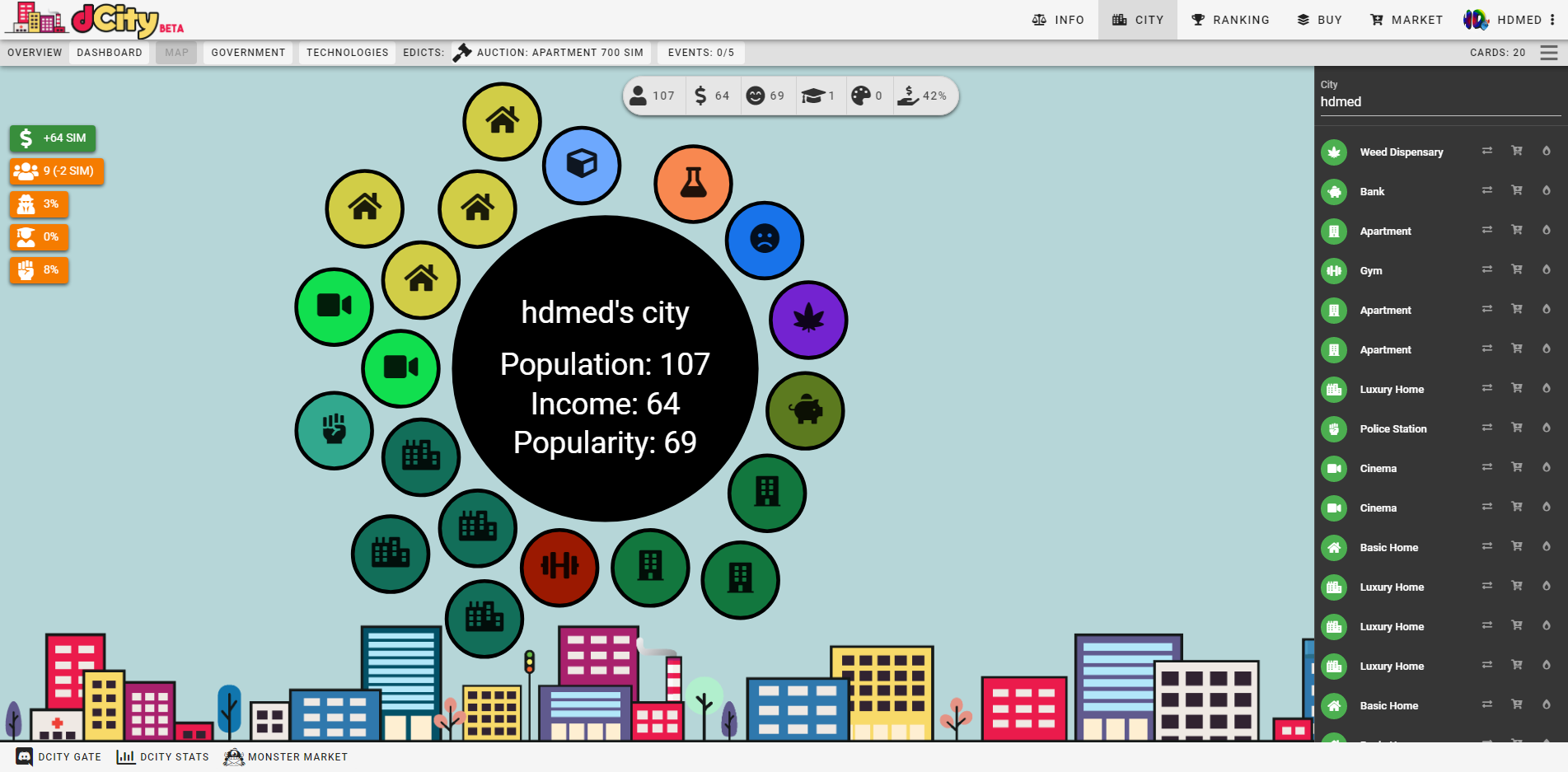Open the CITY tab in top navigation
This screenshot has width=1568, height=772.
1138,20
